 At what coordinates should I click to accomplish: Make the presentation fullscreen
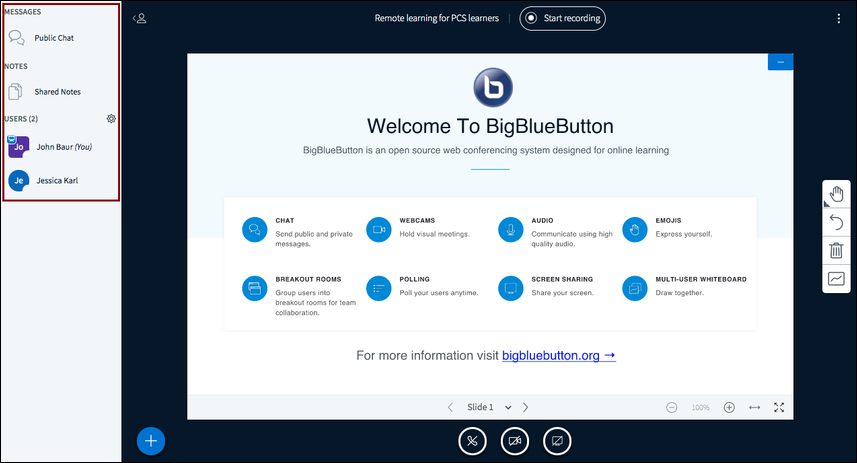[779, 407]
